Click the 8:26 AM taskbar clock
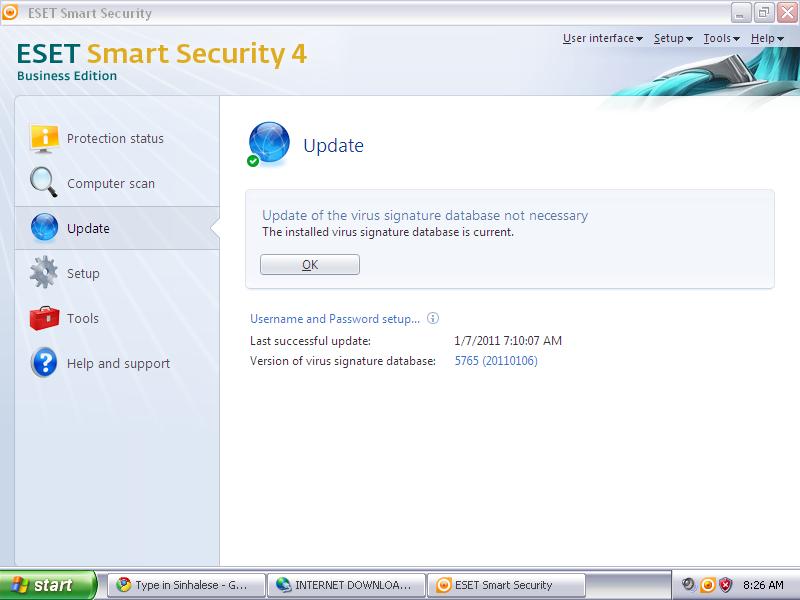 coord(763,585)
